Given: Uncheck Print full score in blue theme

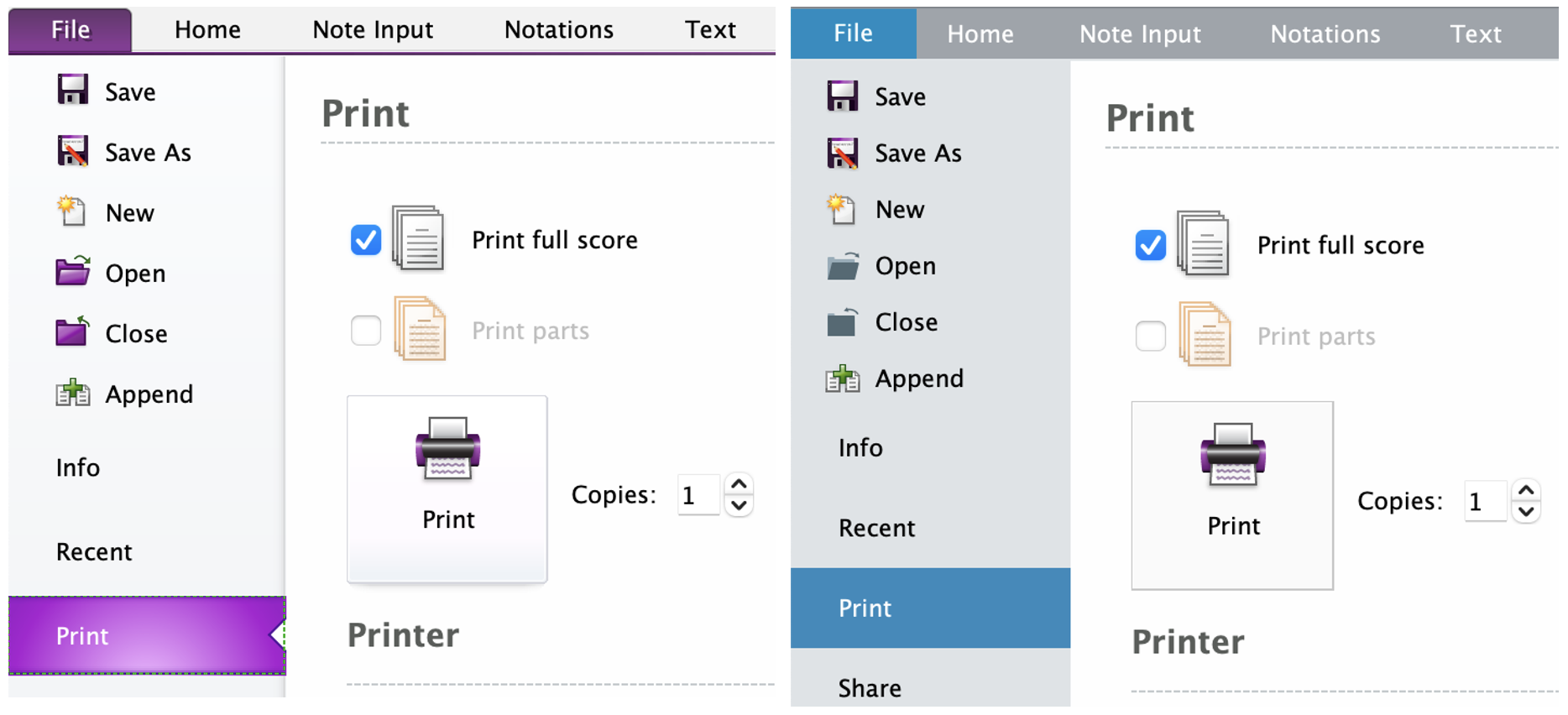Looking at the screenshot, I should point(1151,245).
